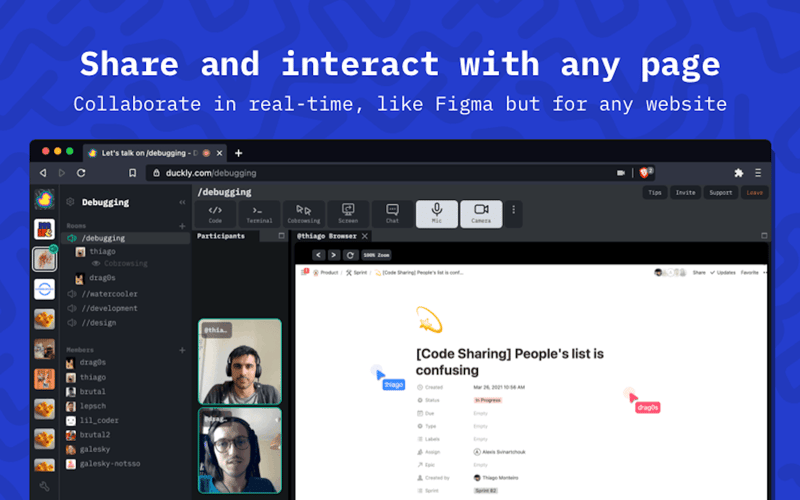Click the Cobrowsing eye indicator
This screenshot has height=500, width=800.
(95, 264)
